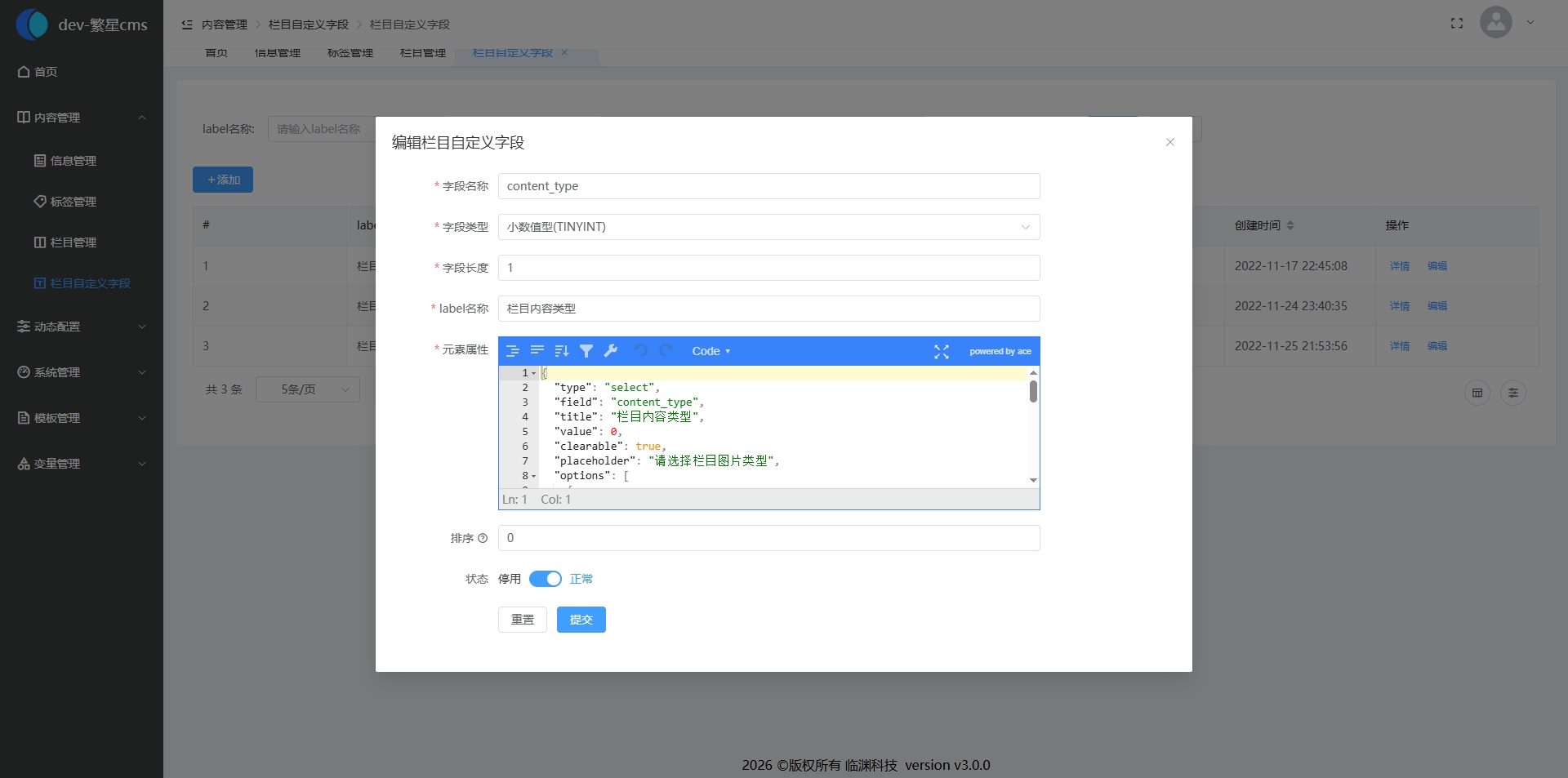This screenshot has width=1568, height=778.
Task: Click the 提交 submit button
Action: [581, 620]
